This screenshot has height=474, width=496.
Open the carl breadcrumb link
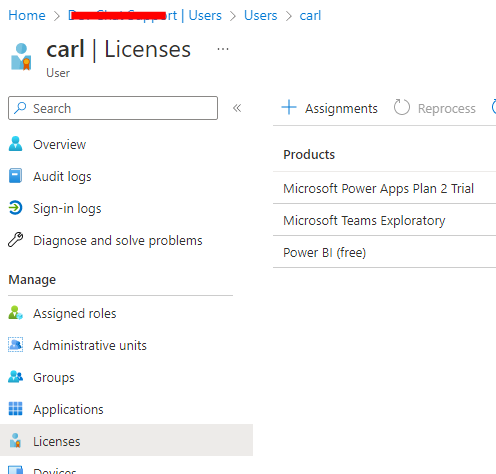[x=310, y=15]
